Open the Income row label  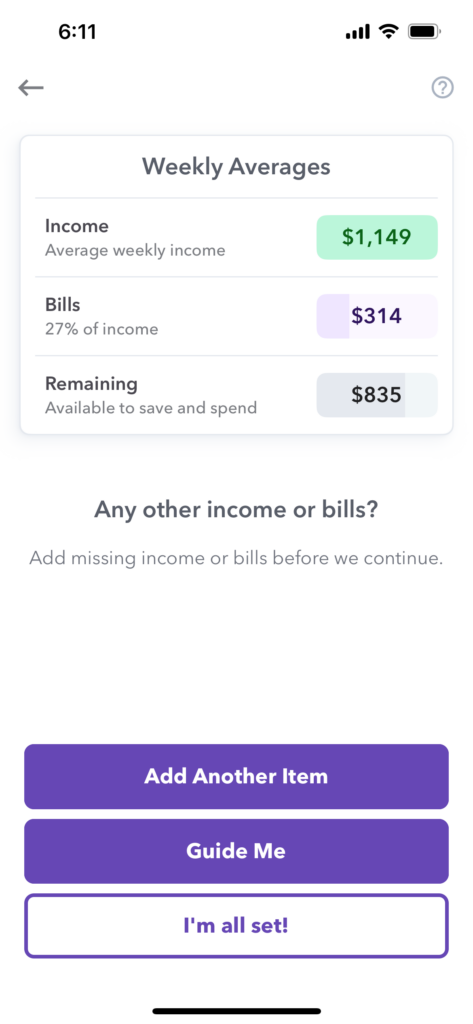point(76,227)
